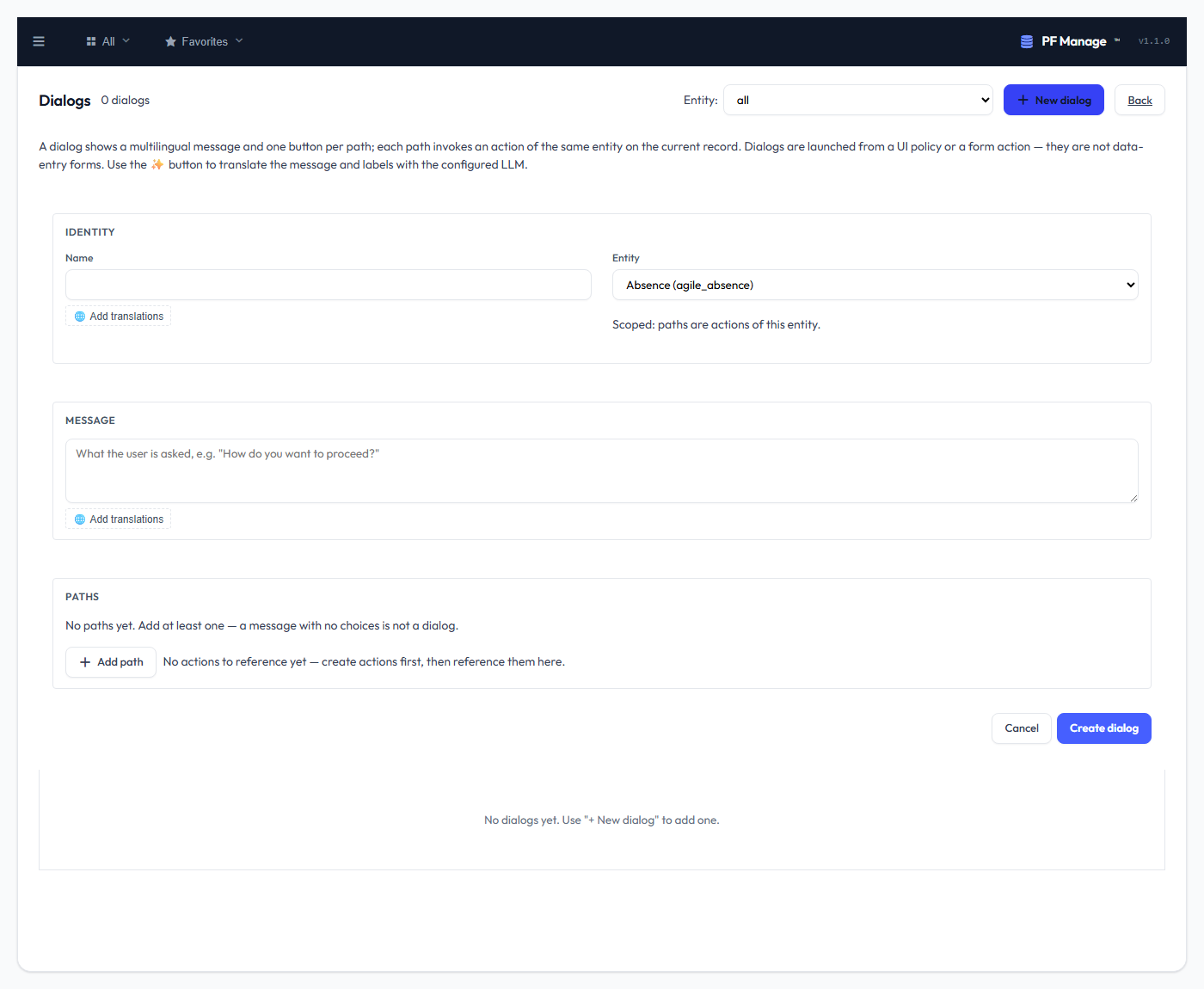Click the Message textarea resize handle
The height and width of the screenshot is (989, 1204).
coord(1133,498)
